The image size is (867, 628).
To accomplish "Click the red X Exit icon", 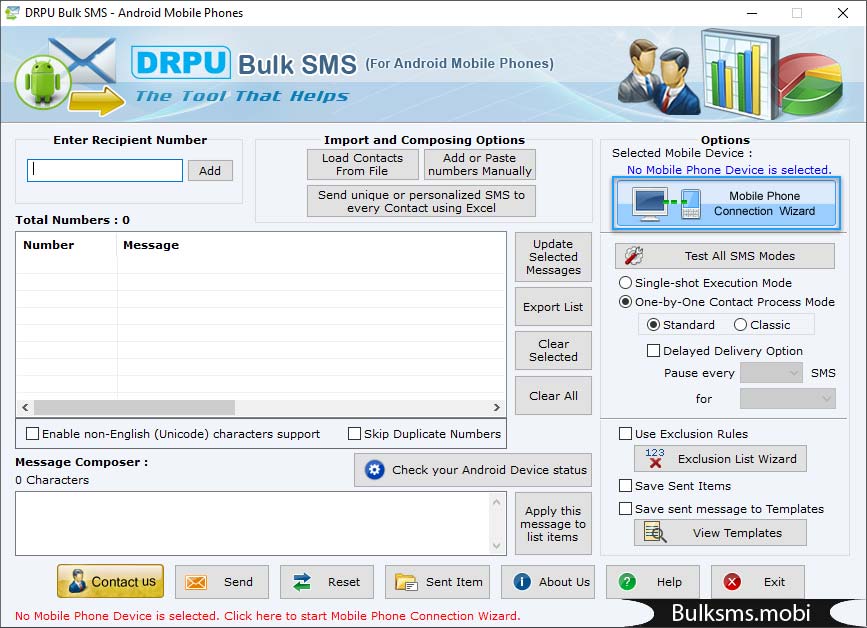I will point(732,582).
